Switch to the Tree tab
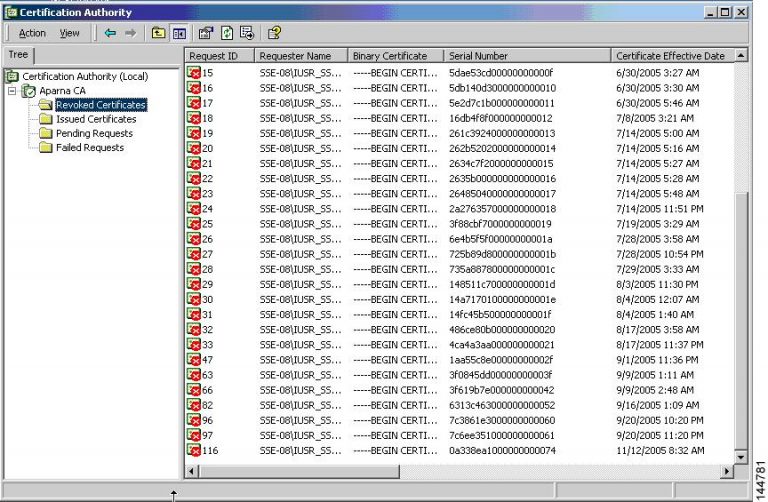 coord(18,55)
